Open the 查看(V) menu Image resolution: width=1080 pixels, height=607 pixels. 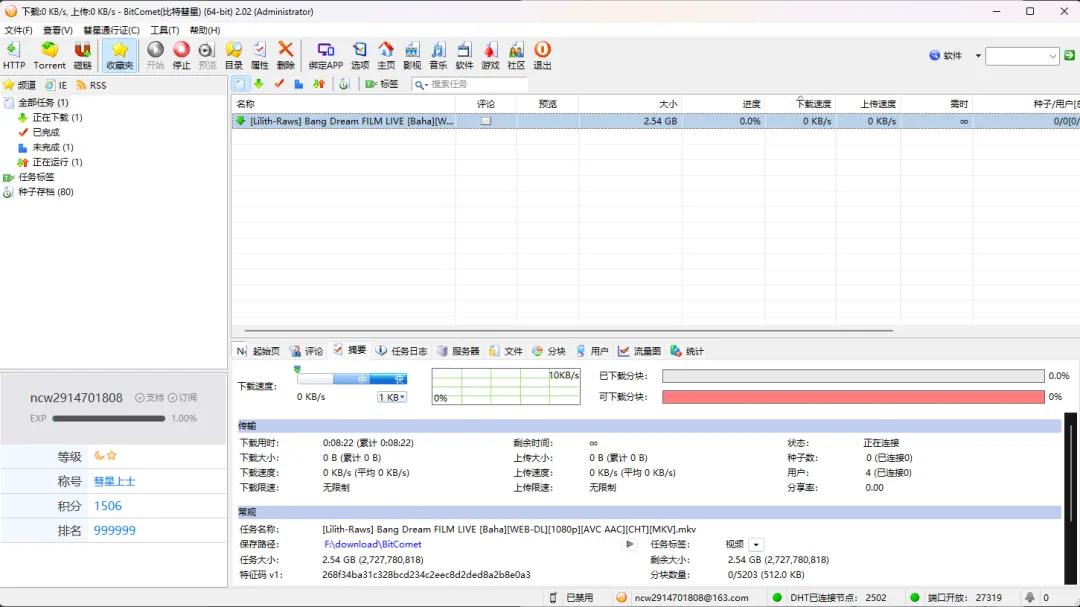[58, 30]
